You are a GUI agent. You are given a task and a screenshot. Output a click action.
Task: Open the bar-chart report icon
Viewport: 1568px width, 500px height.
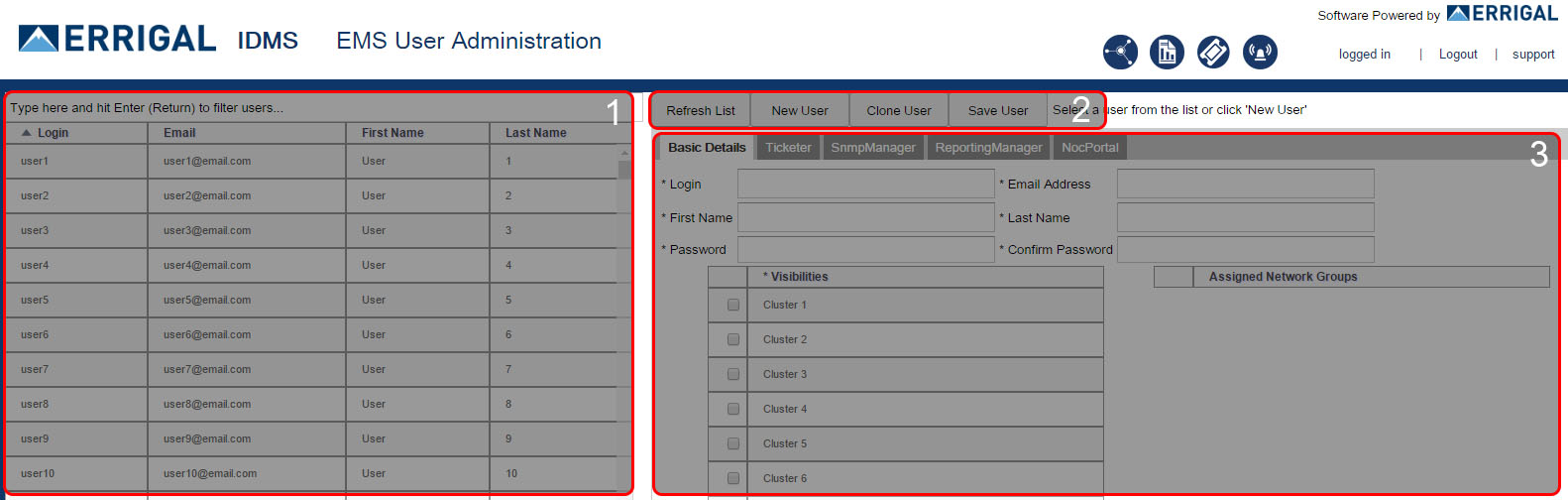click(x=1167, y=52)
